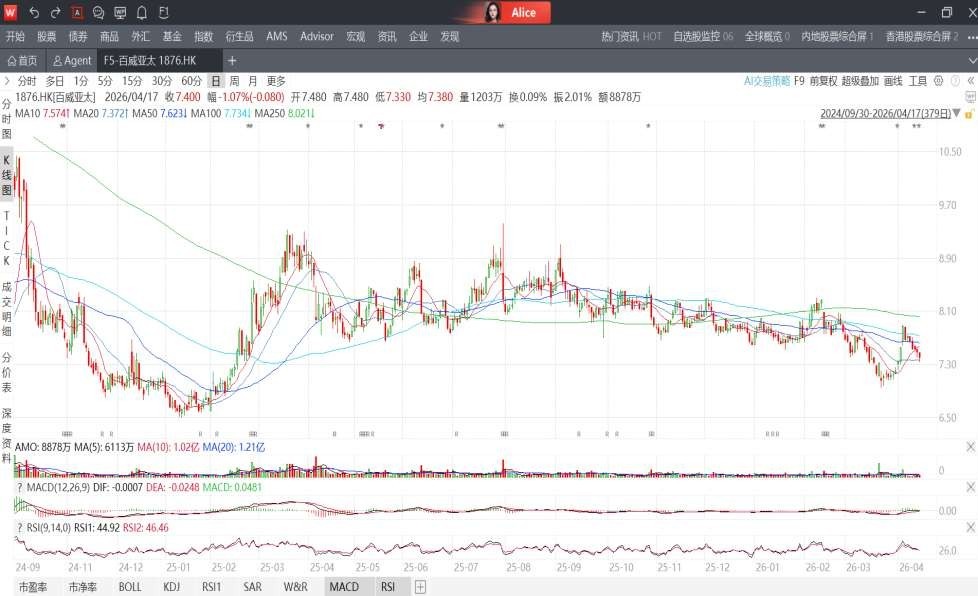Toggle the 前复权 price adjustment option
This screenshot has height=596, width=978.
point(824,80)
